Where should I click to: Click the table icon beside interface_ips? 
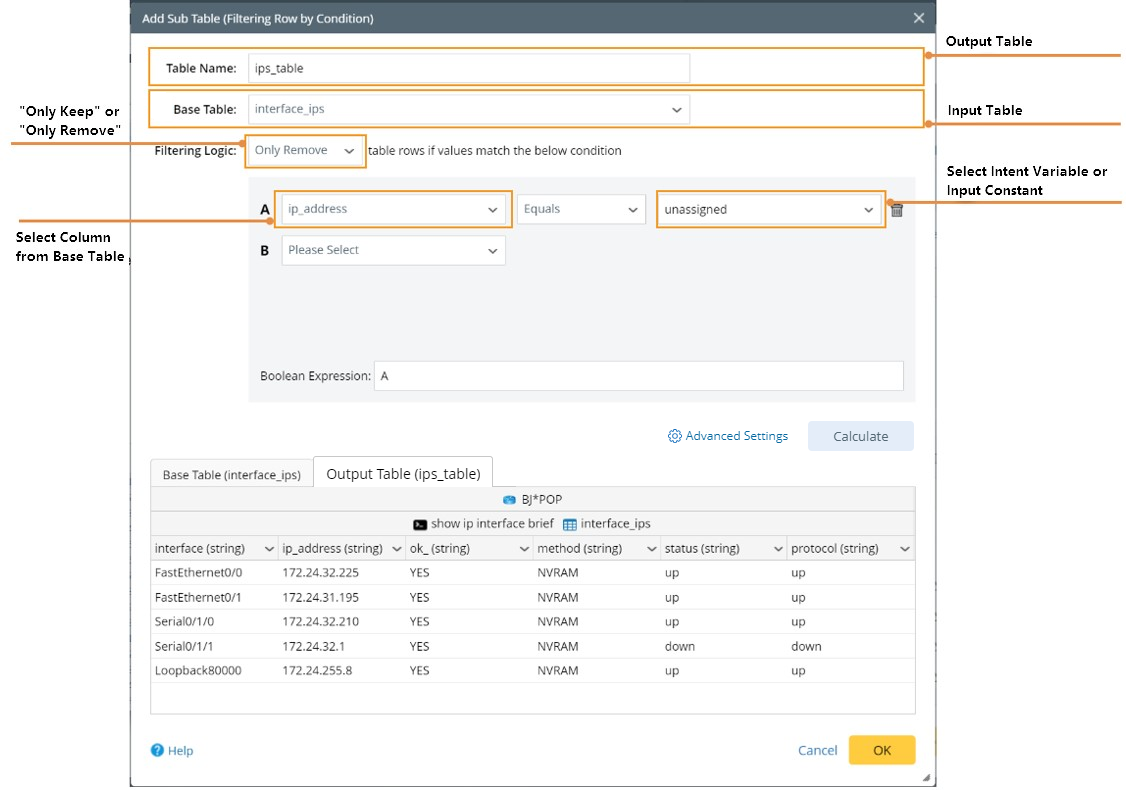(570, 524)
